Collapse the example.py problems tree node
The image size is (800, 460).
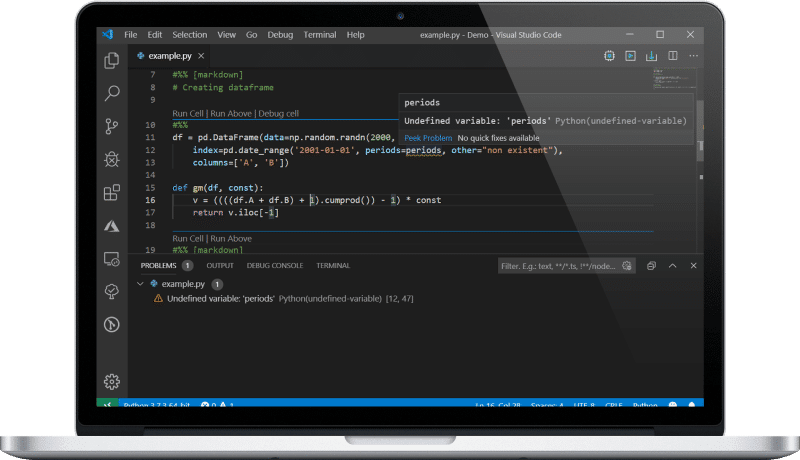coord(139,284)
